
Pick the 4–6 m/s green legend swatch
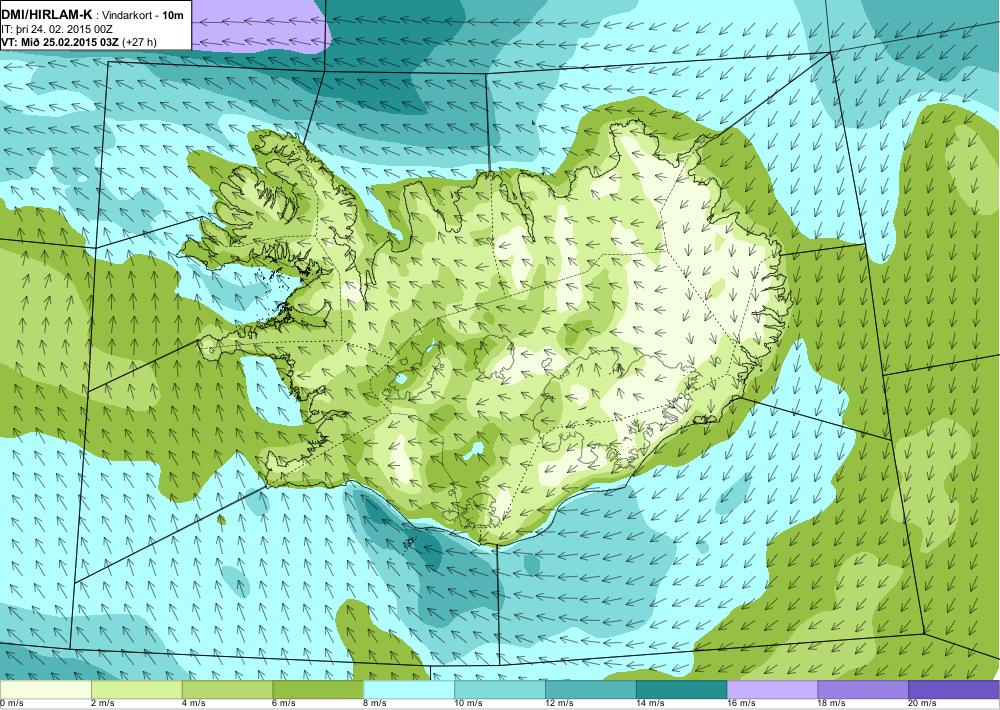227,690
